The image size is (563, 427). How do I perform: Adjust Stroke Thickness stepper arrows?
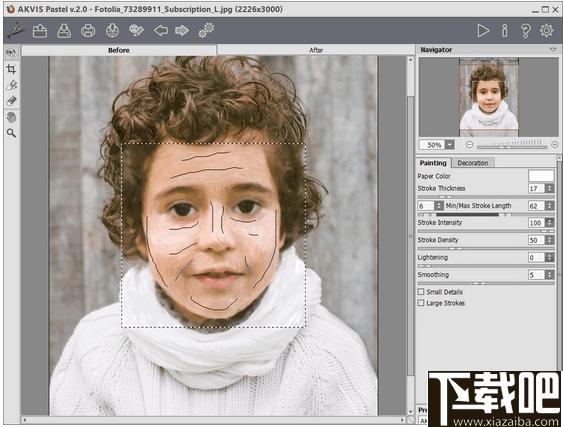pos(549,188)
